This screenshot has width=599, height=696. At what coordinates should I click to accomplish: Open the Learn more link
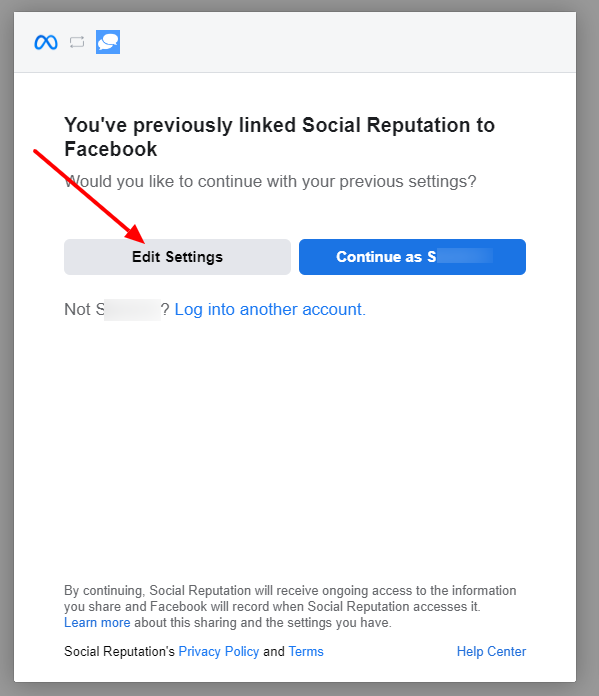97,622
